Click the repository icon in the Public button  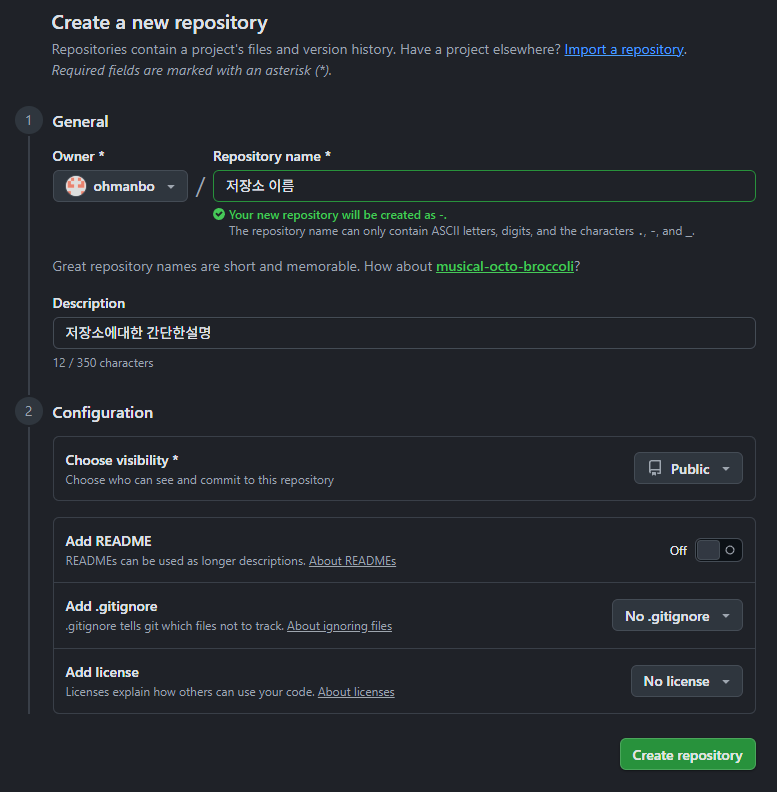pyautogui.click(x=655, y=468)
